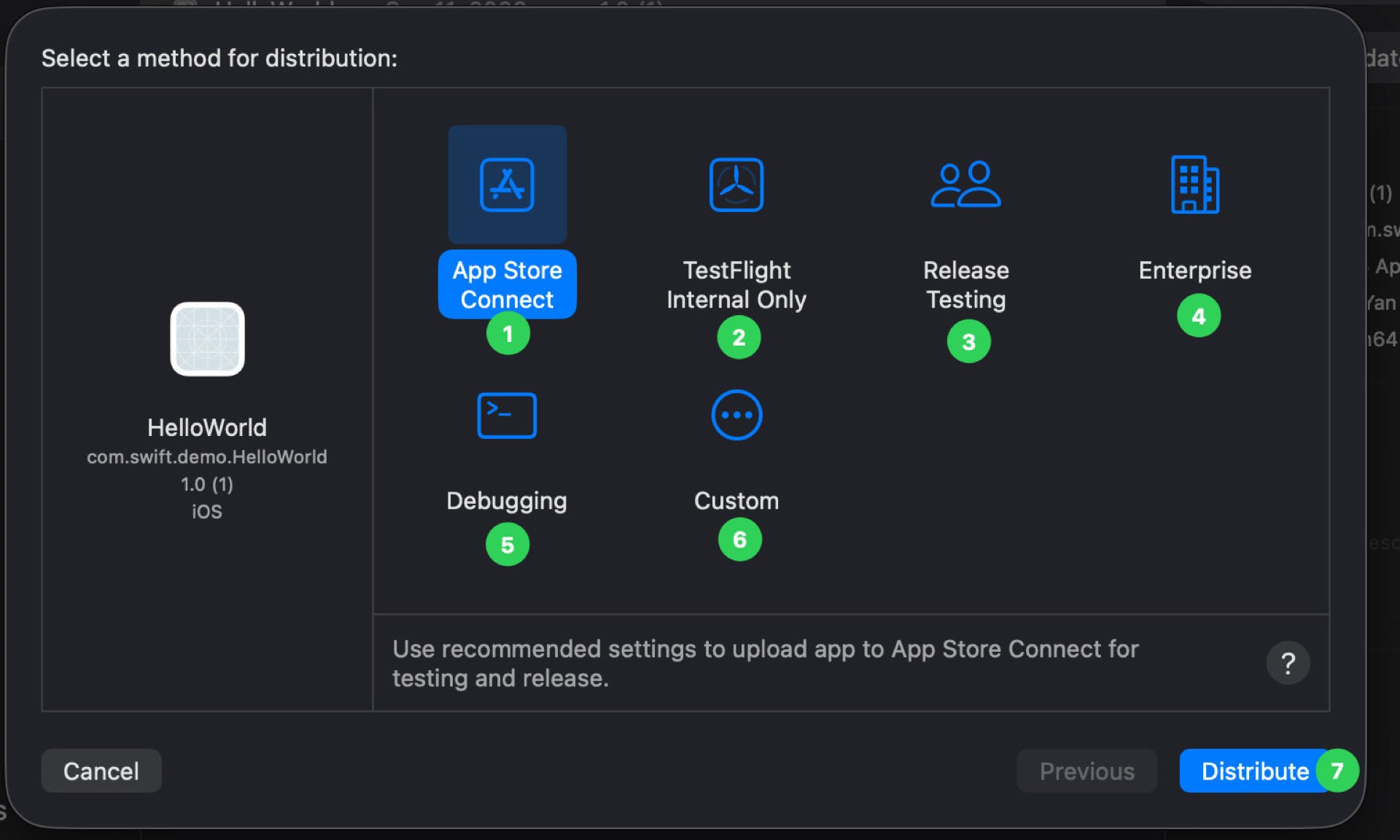Click the Distribute button
Image resolution: width=1400 pixels, height=840 pixels.
tap(1256, 771)
